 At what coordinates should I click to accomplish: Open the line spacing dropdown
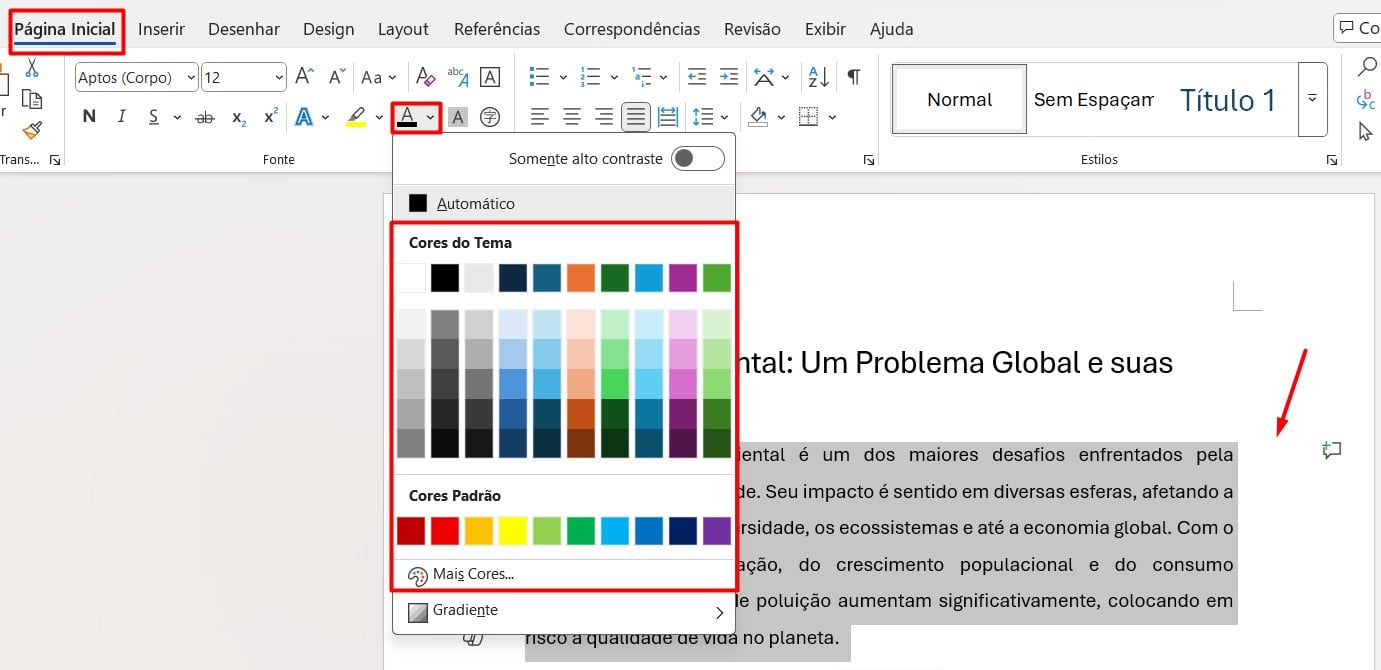tap(712, 117)
